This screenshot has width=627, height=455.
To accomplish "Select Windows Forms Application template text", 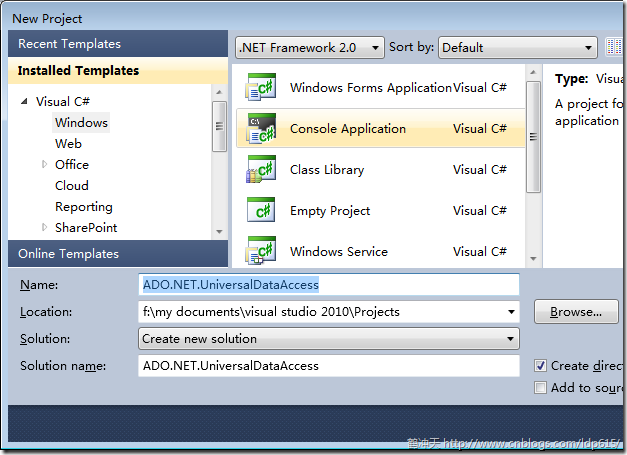I will [x=371, y=88].
